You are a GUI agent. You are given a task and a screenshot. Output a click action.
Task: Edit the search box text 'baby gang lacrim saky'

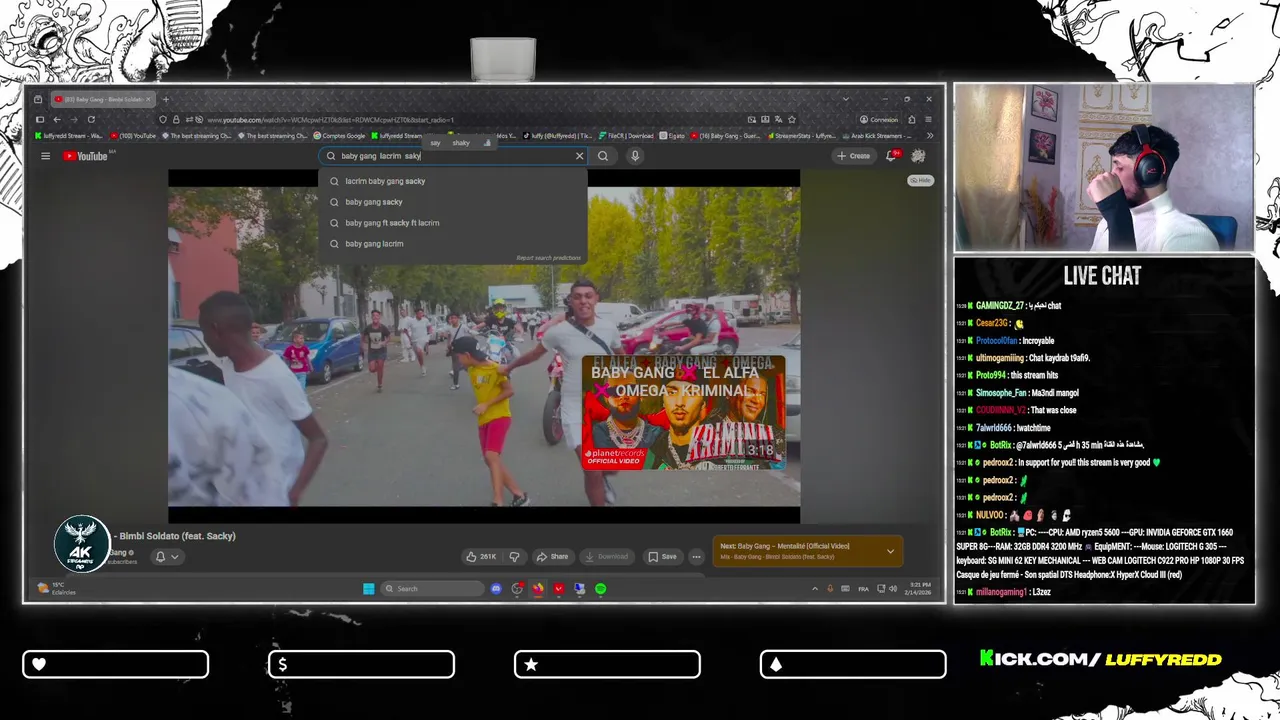(x=455, y=156)
